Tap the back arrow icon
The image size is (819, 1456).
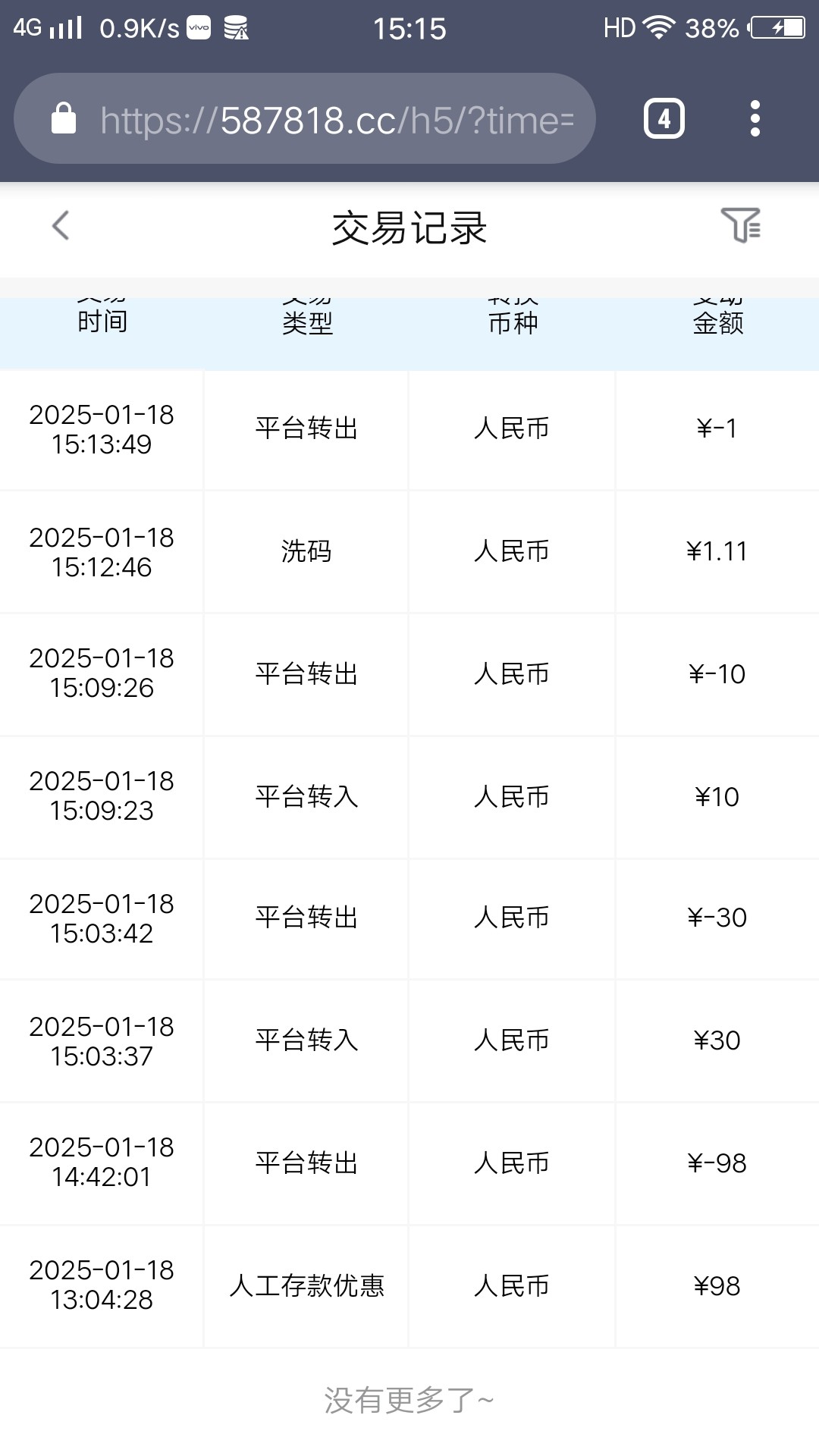click(61, 225)
